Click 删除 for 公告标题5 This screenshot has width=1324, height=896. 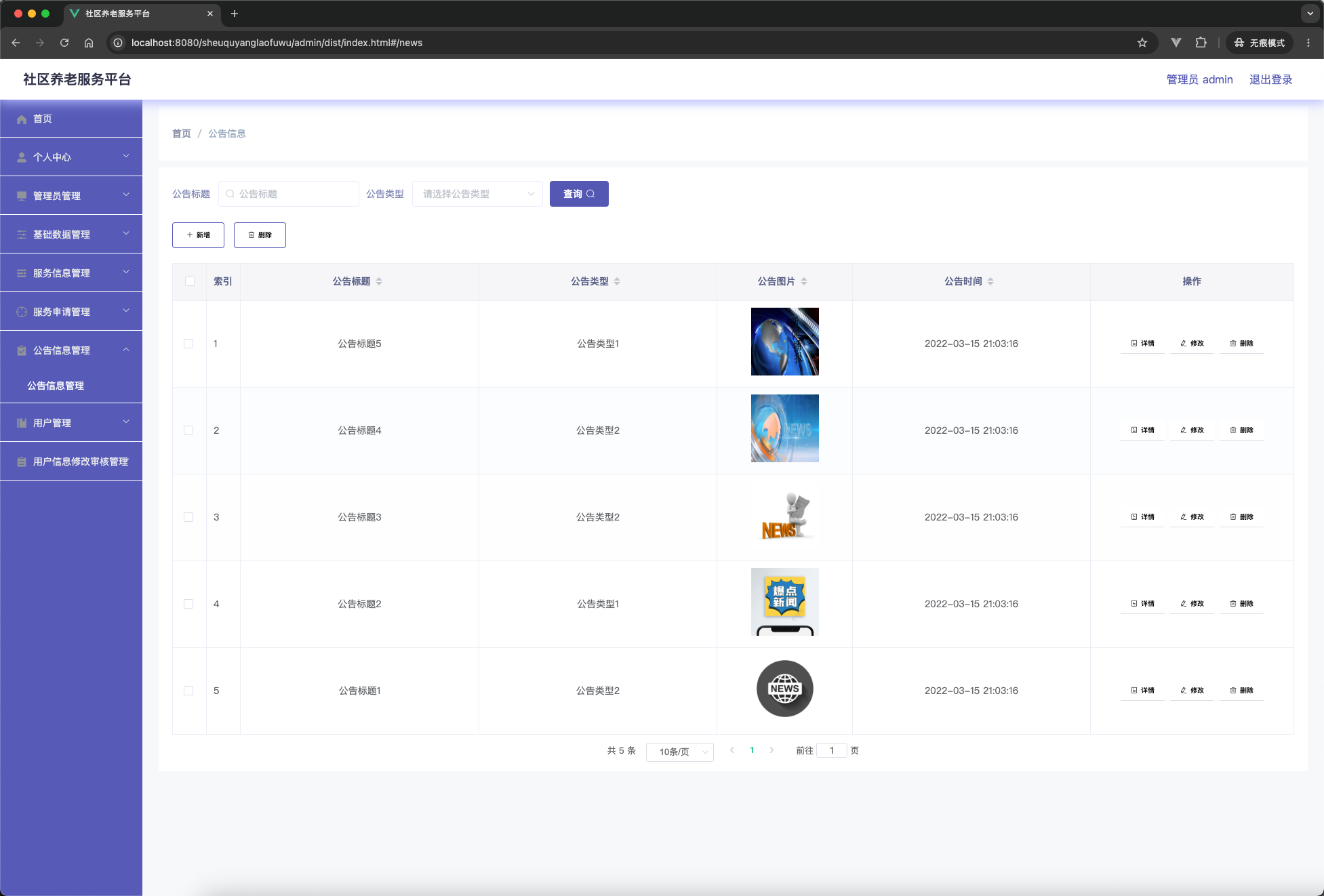pos(1241,344)
